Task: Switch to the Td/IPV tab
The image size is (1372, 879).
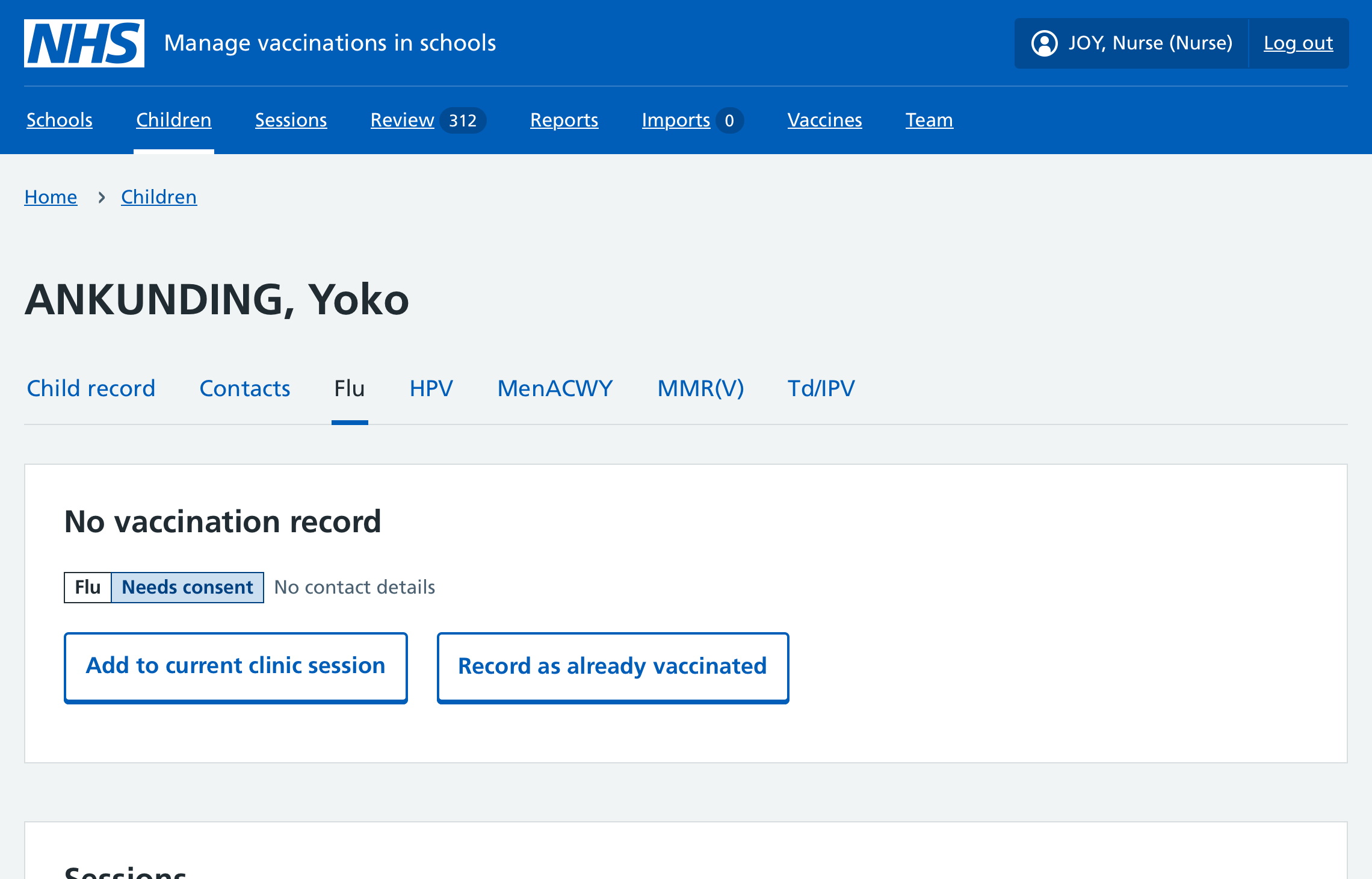Action: (821, 388)
